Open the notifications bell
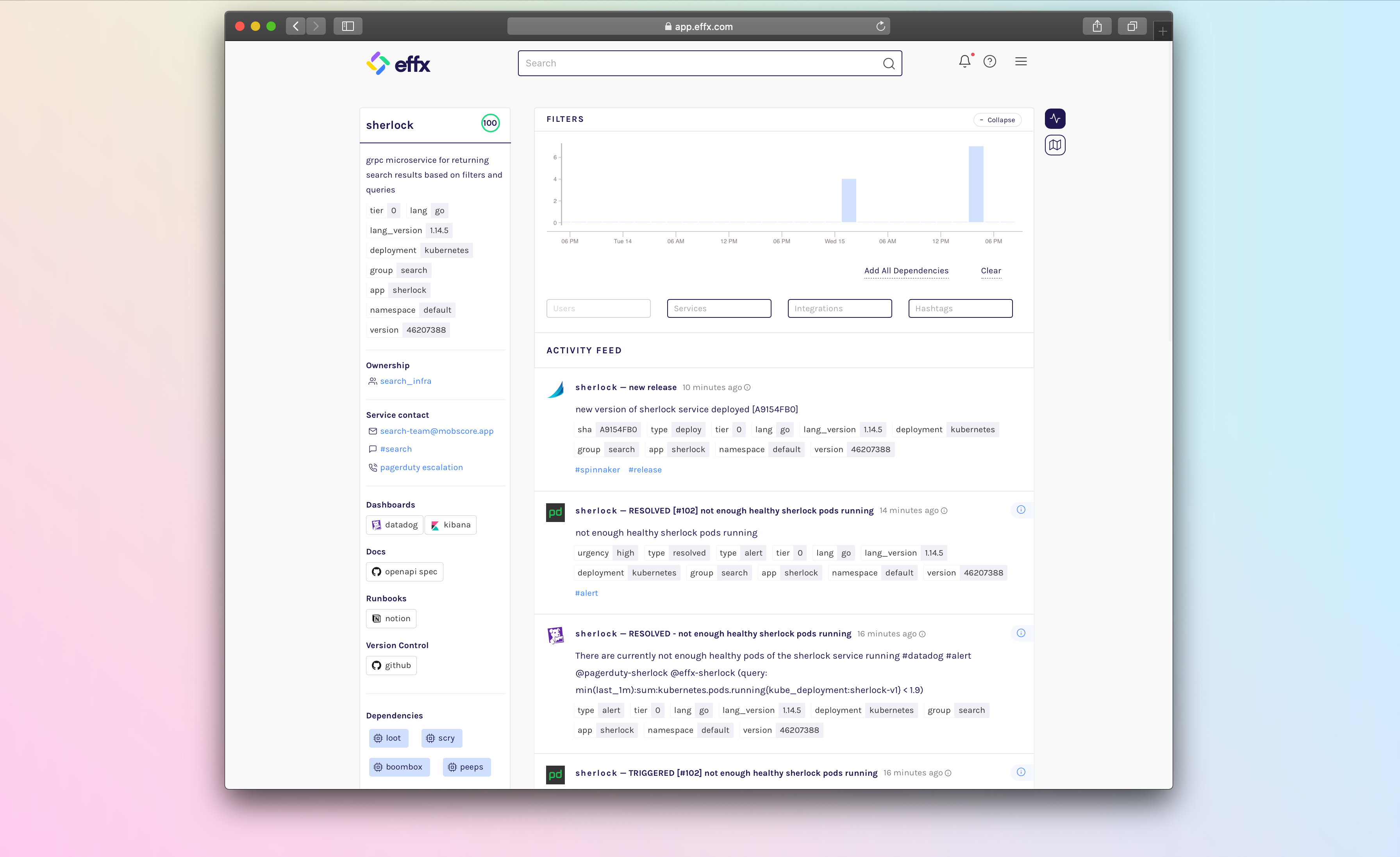Image resolution: width=1400 pixels, height=857 pixels. click(965, 61)
